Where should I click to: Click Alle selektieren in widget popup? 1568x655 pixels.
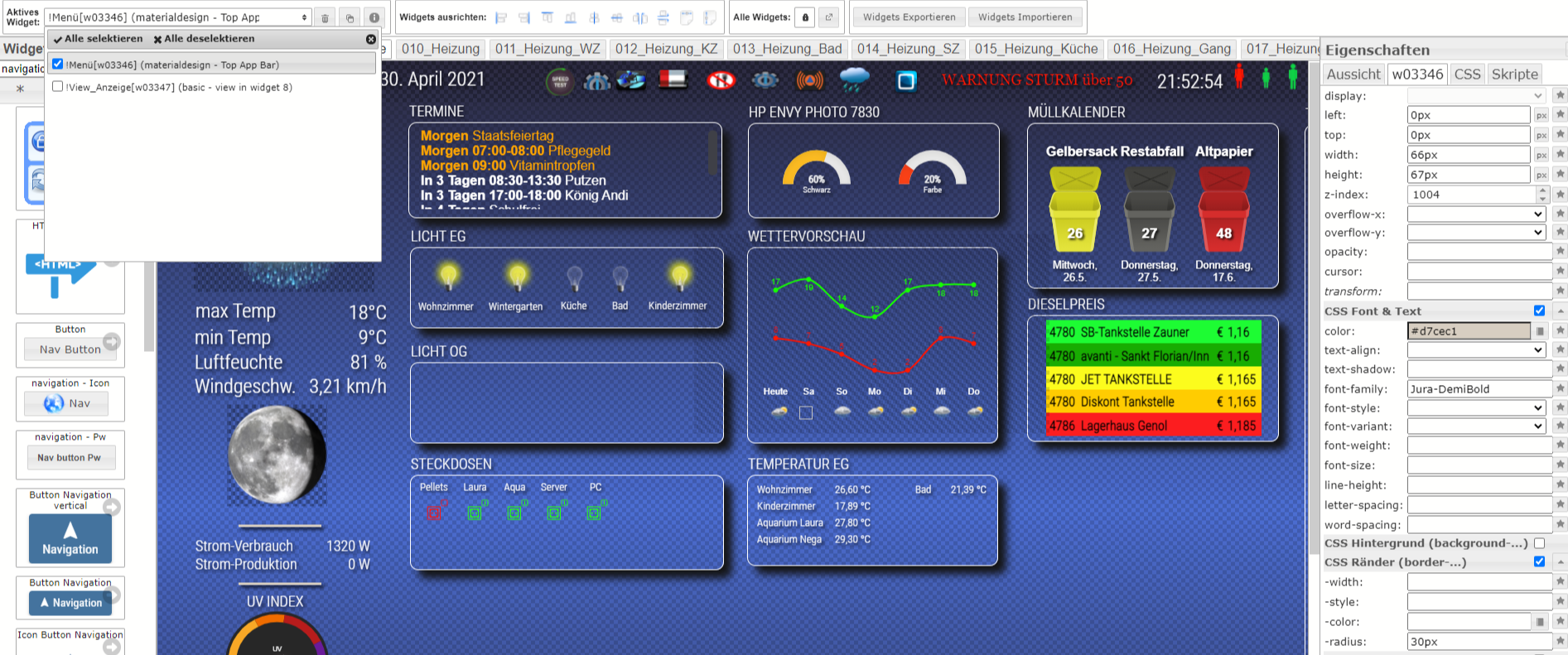point(98,39)
